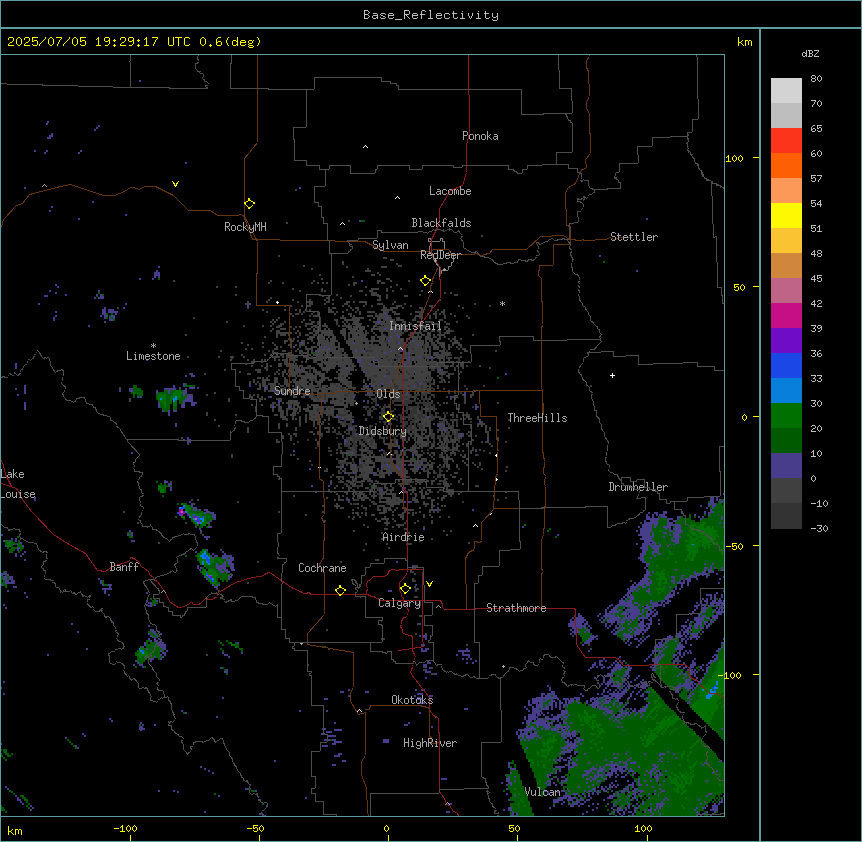This screenshot has height=842, width=862.
Task: Select the darkest -30 to -10 dBZ swatch
Action: pos(786,516)
